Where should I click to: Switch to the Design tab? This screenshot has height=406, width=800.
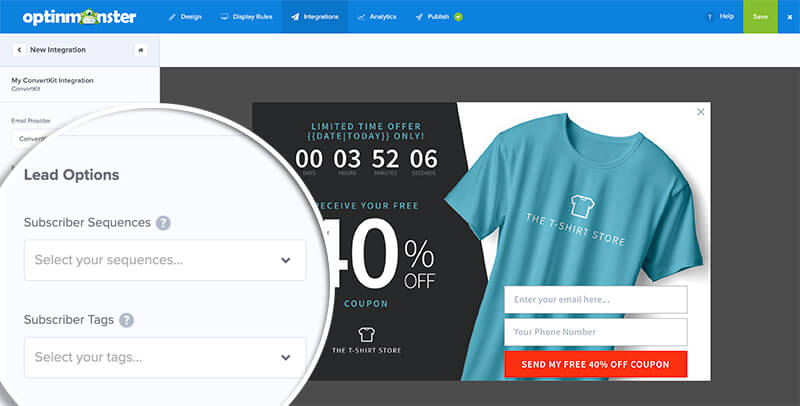coord(185,17)
